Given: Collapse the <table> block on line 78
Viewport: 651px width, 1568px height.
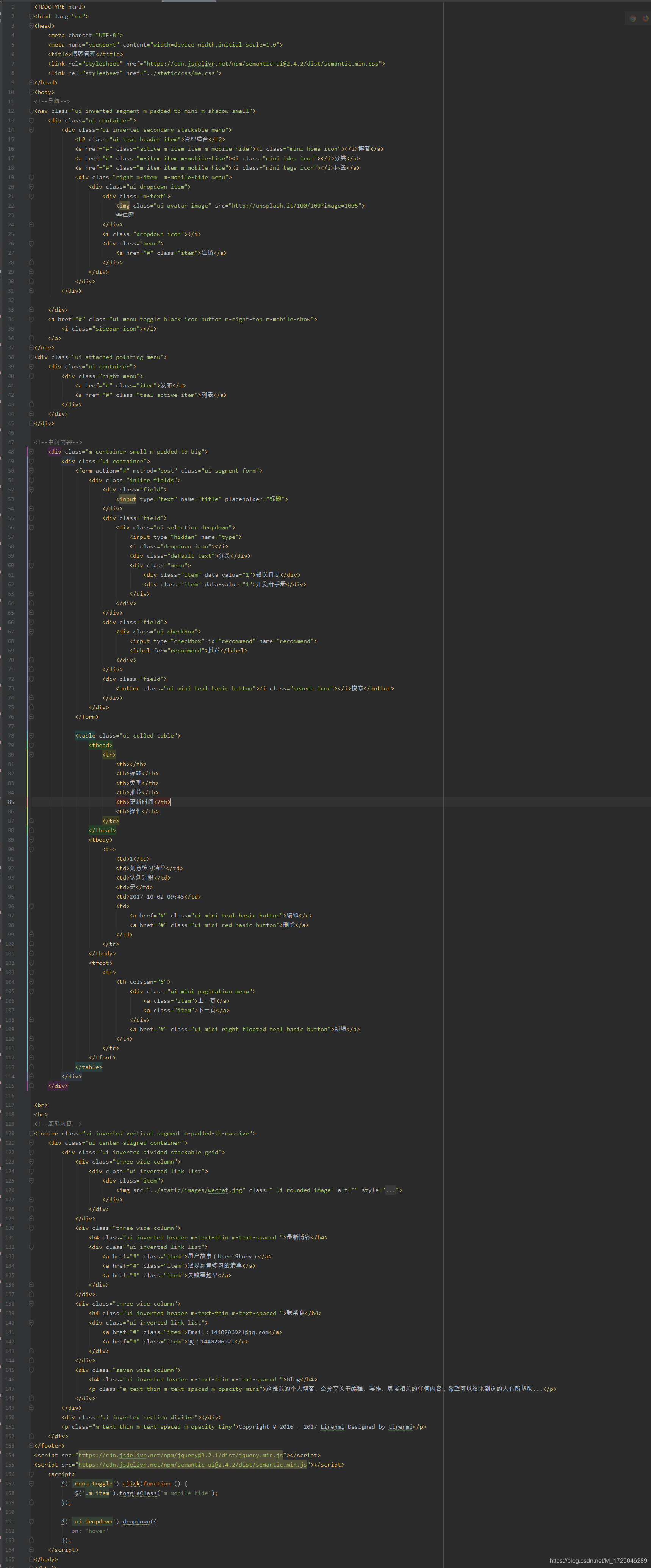Looking at the screenshot, I should click(31, 736).
